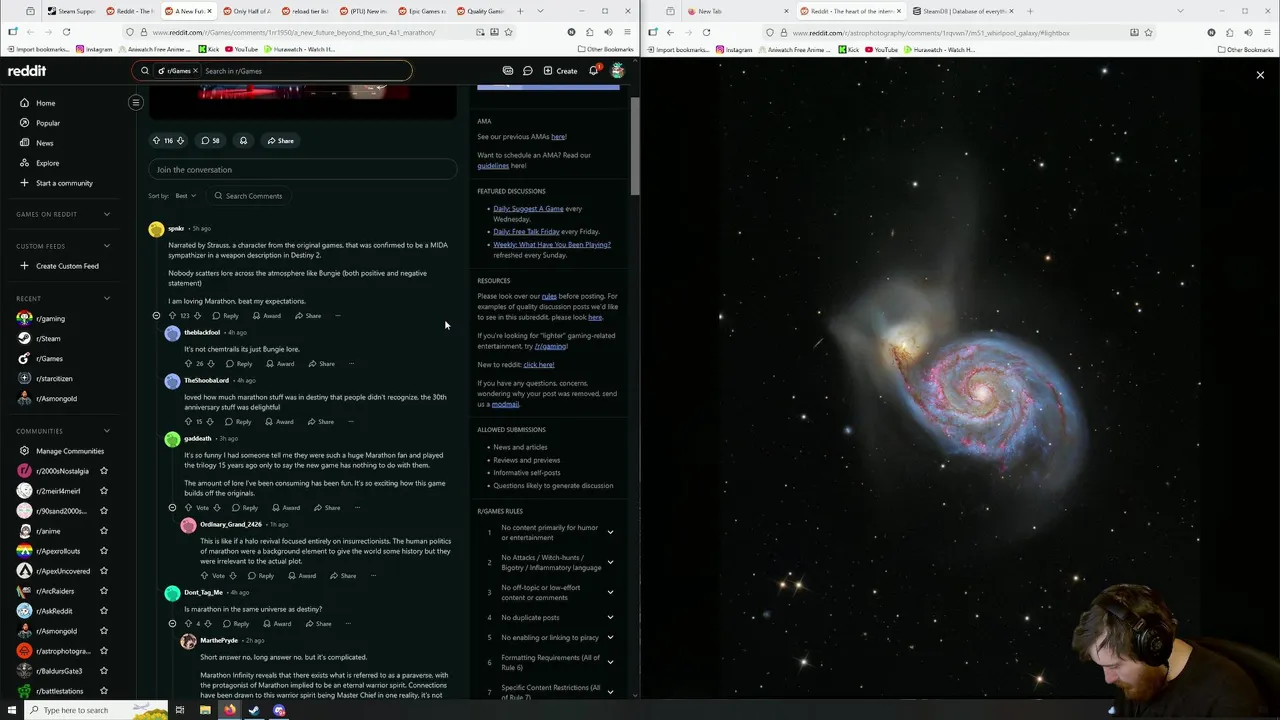Image resolution: width=1280 pixels, height=720 pixels.
Task: Switch to the Steam Support tab
Action: 72,11
